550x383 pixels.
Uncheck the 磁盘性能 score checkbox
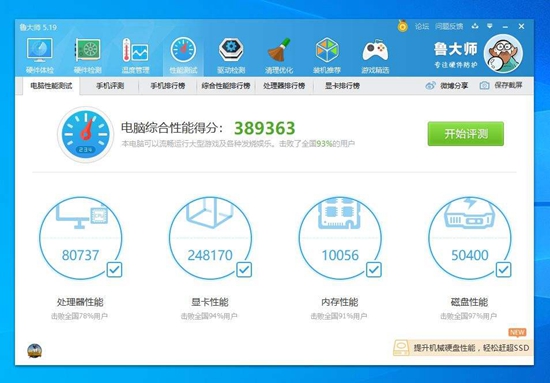[503, 269]
